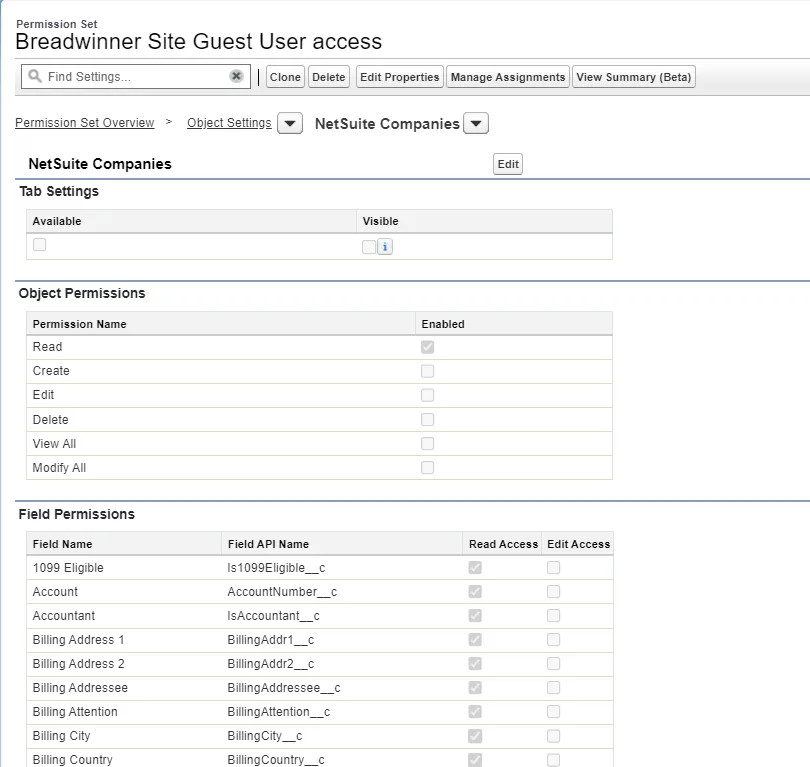Clone this permission set
810x767 pixels.
tap(285, 77)
